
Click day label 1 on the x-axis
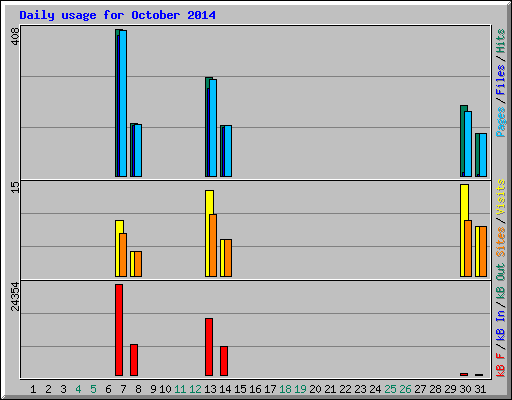pyautogui.click(x=33, y=389)
